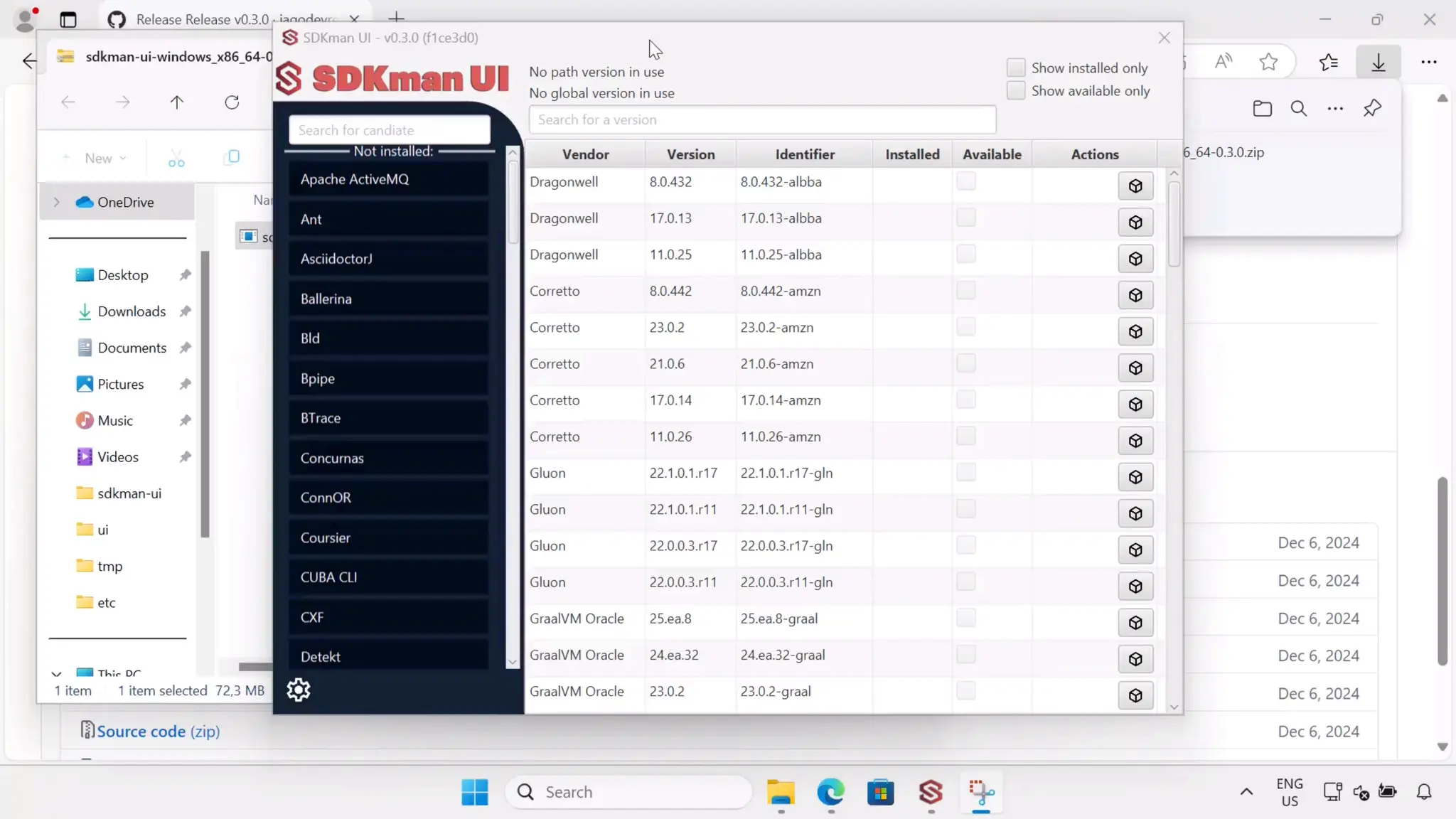Click the refresh icon in File Explorer

click(232, 102)
